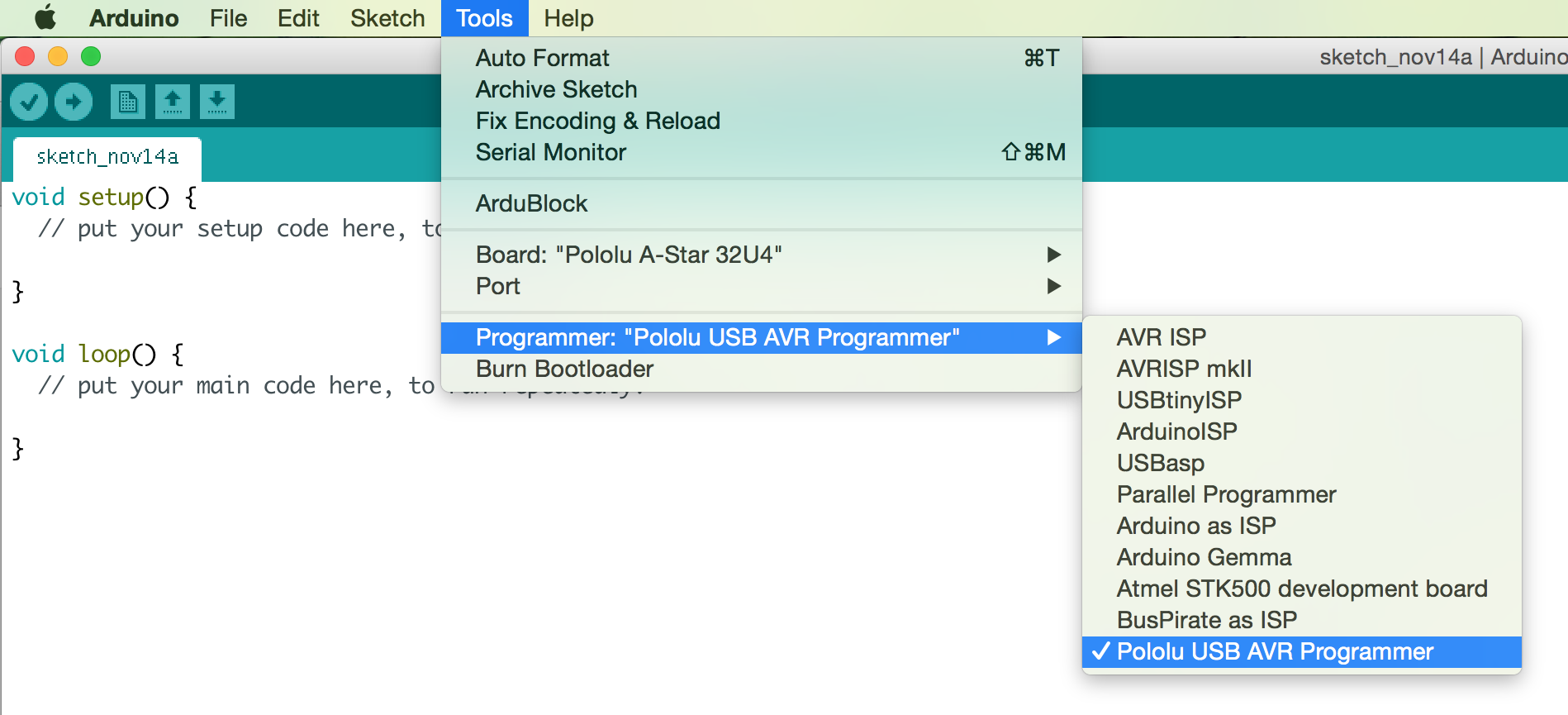Select Auto Format in Tools menu
This screenshot has width=1568, height=715.
coord(762,58)
